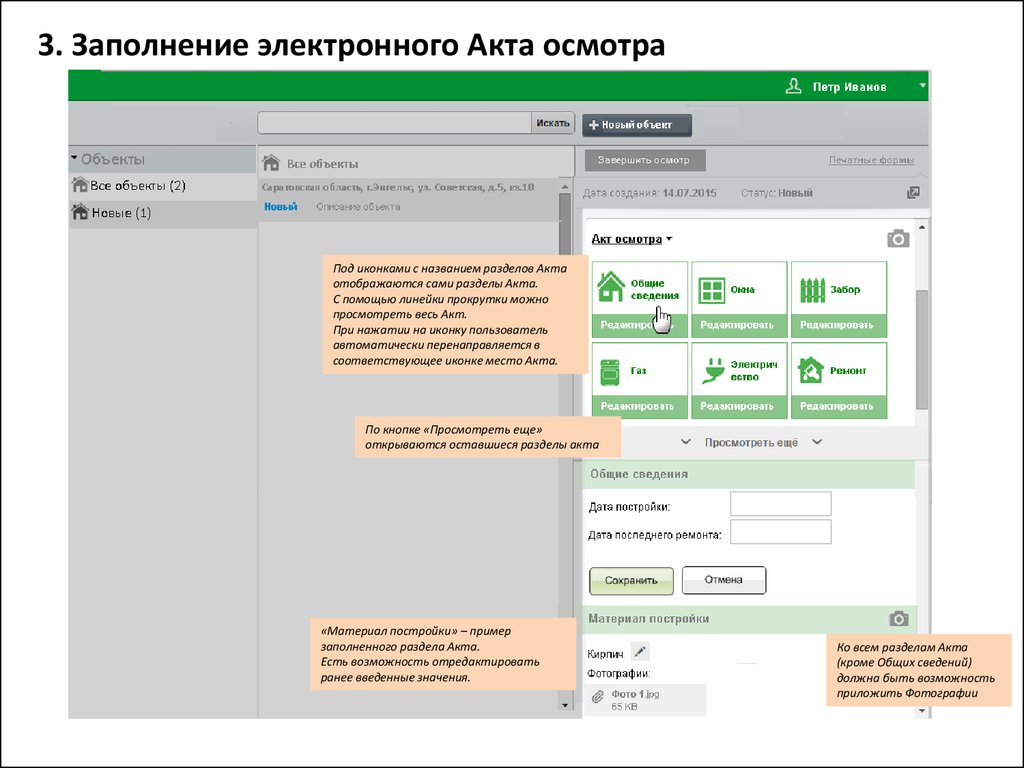The width and height of the screenshot is (1024, 768).
Task: Click camera icon in Материал постройки header
Action: tap(898, 619)
